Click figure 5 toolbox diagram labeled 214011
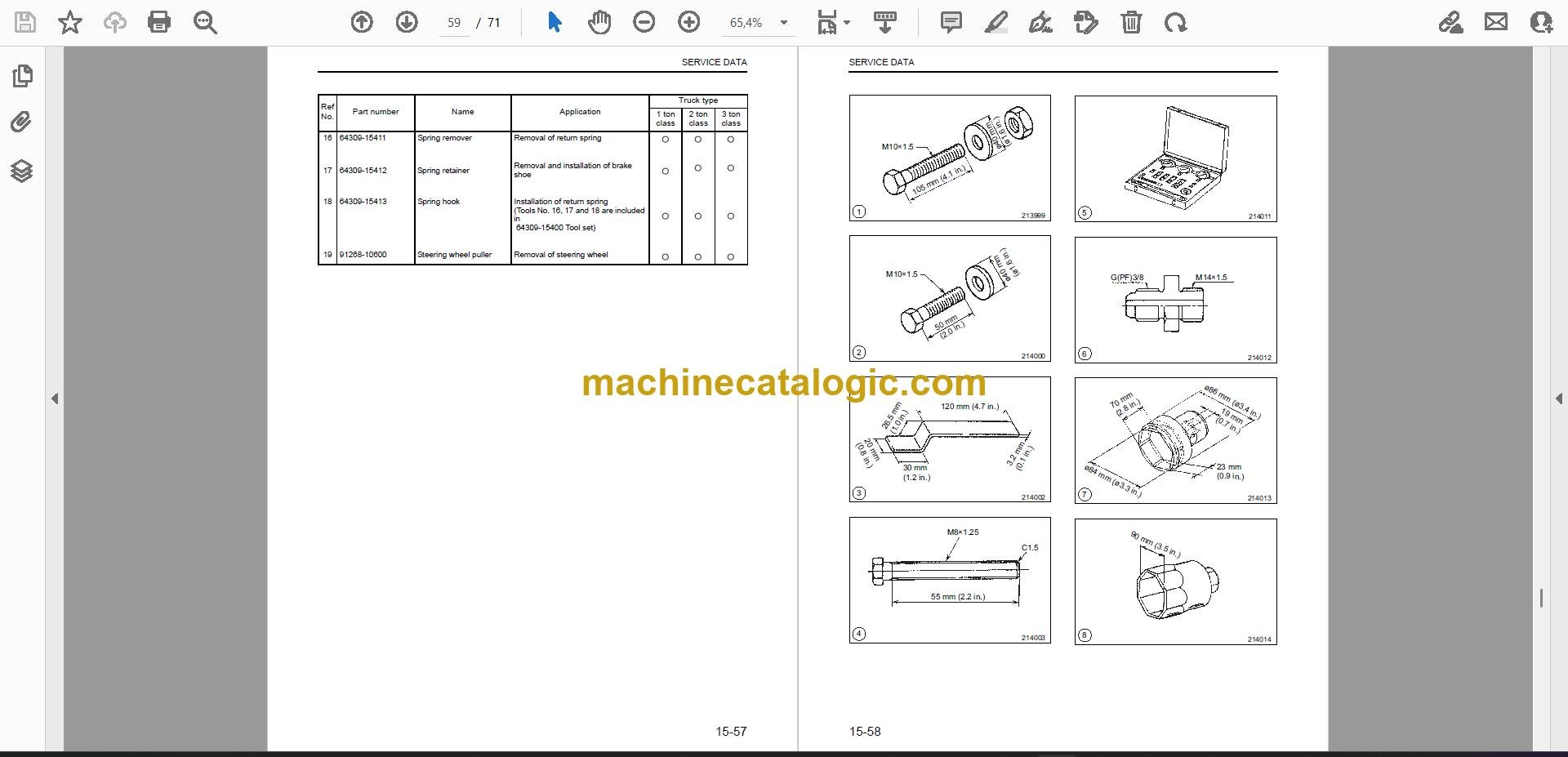Screen dimensions: 1568x757 click(1175, 158)
